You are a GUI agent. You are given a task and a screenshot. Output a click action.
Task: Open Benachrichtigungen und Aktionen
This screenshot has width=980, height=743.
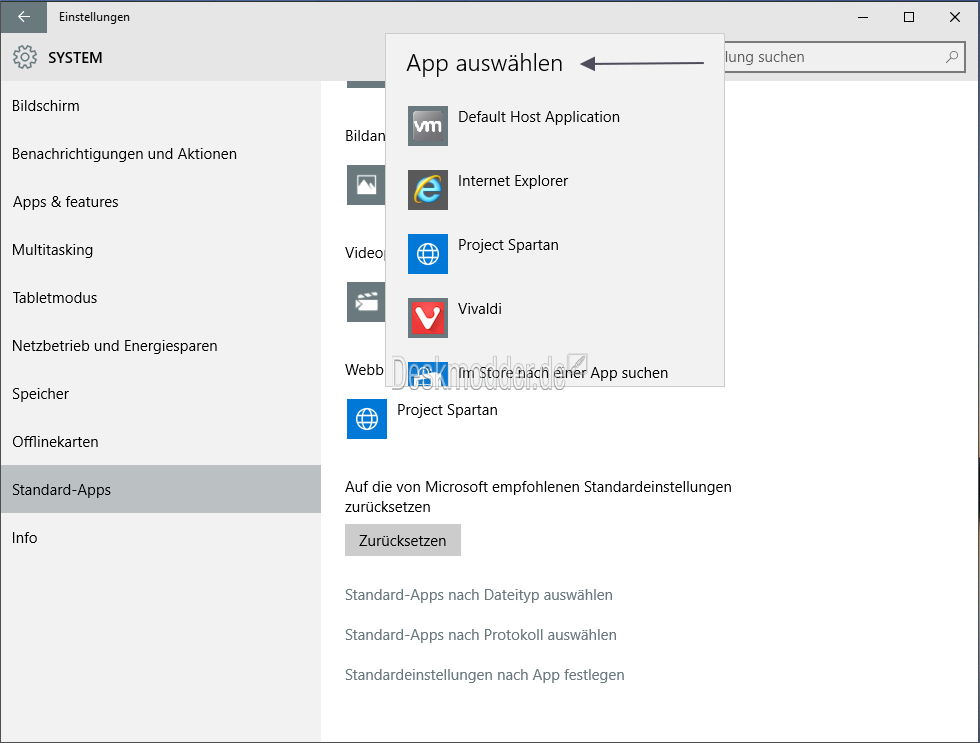click(x=161, y=154)
